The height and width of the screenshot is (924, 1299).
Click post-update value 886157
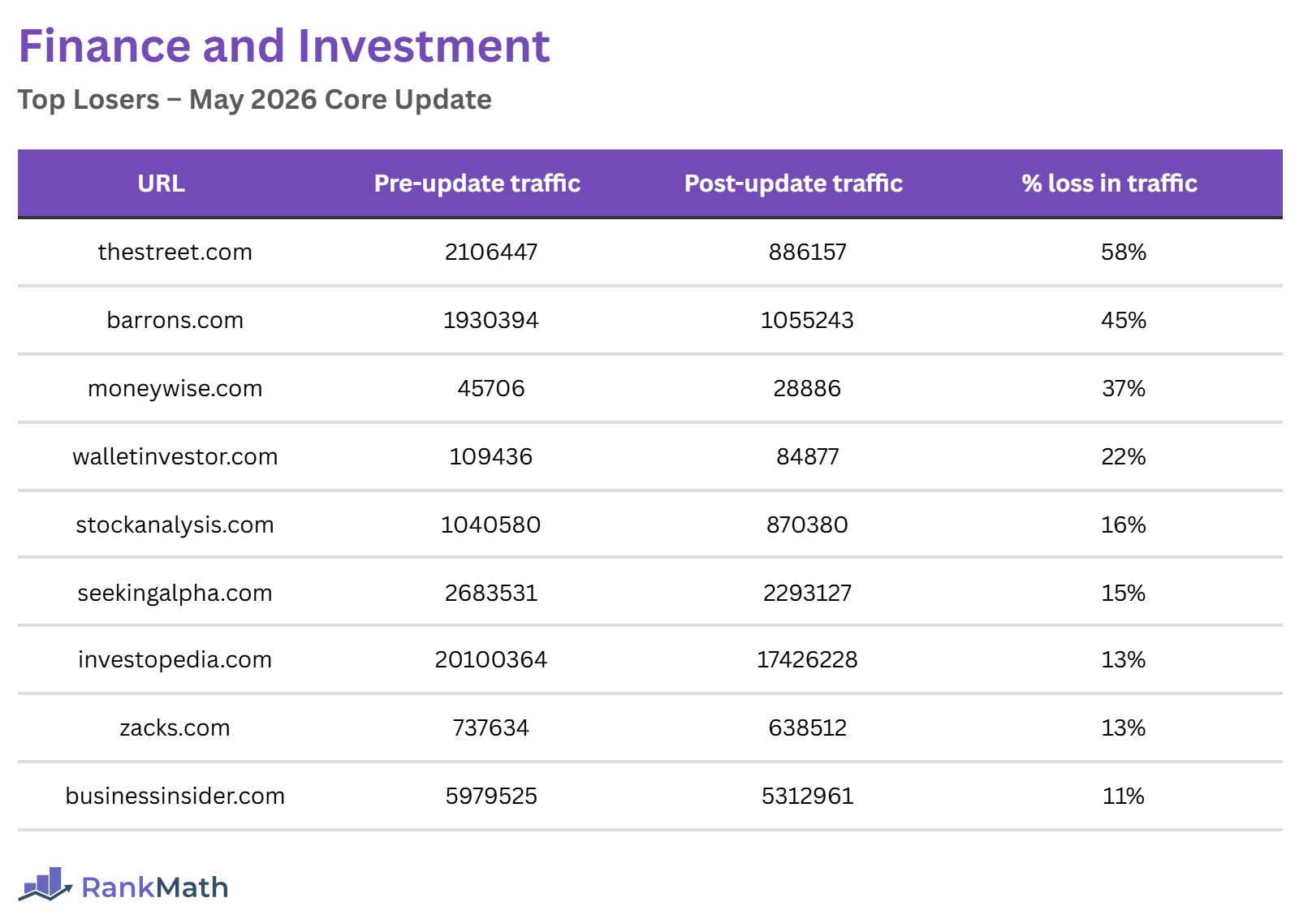(x=808, y=252)
